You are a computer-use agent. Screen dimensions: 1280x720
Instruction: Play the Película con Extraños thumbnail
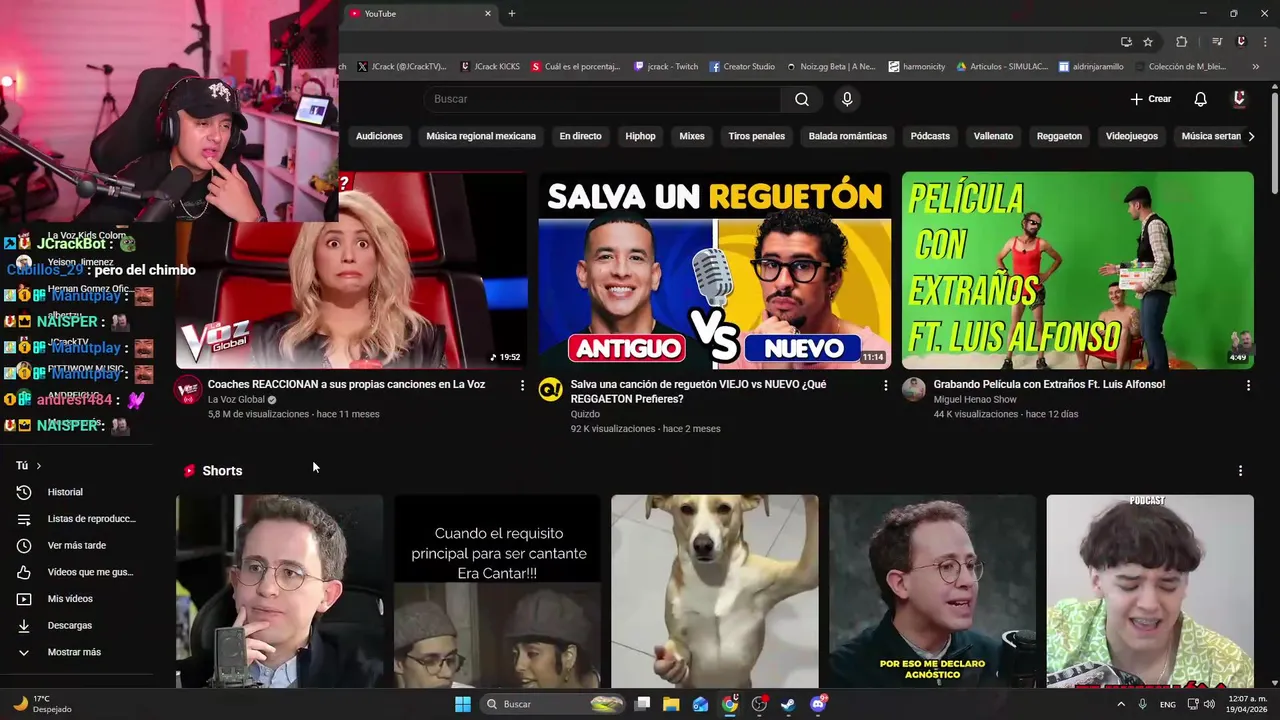(x=1077, y=270)
